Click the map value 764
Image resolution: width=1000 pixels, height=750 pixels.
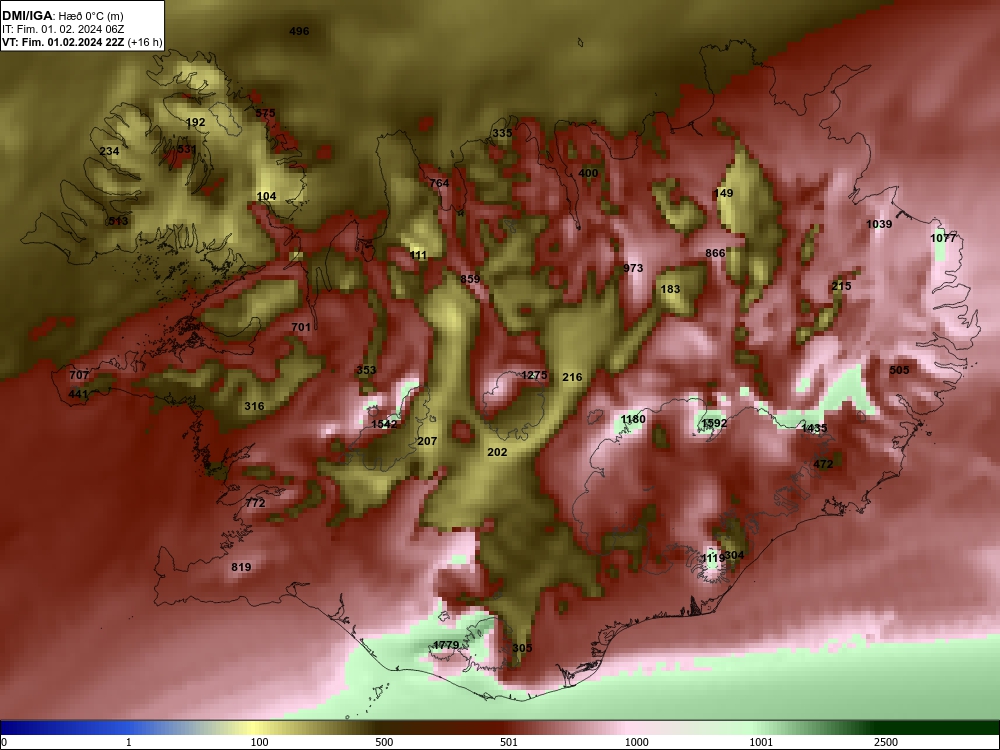tap(439, 183)
